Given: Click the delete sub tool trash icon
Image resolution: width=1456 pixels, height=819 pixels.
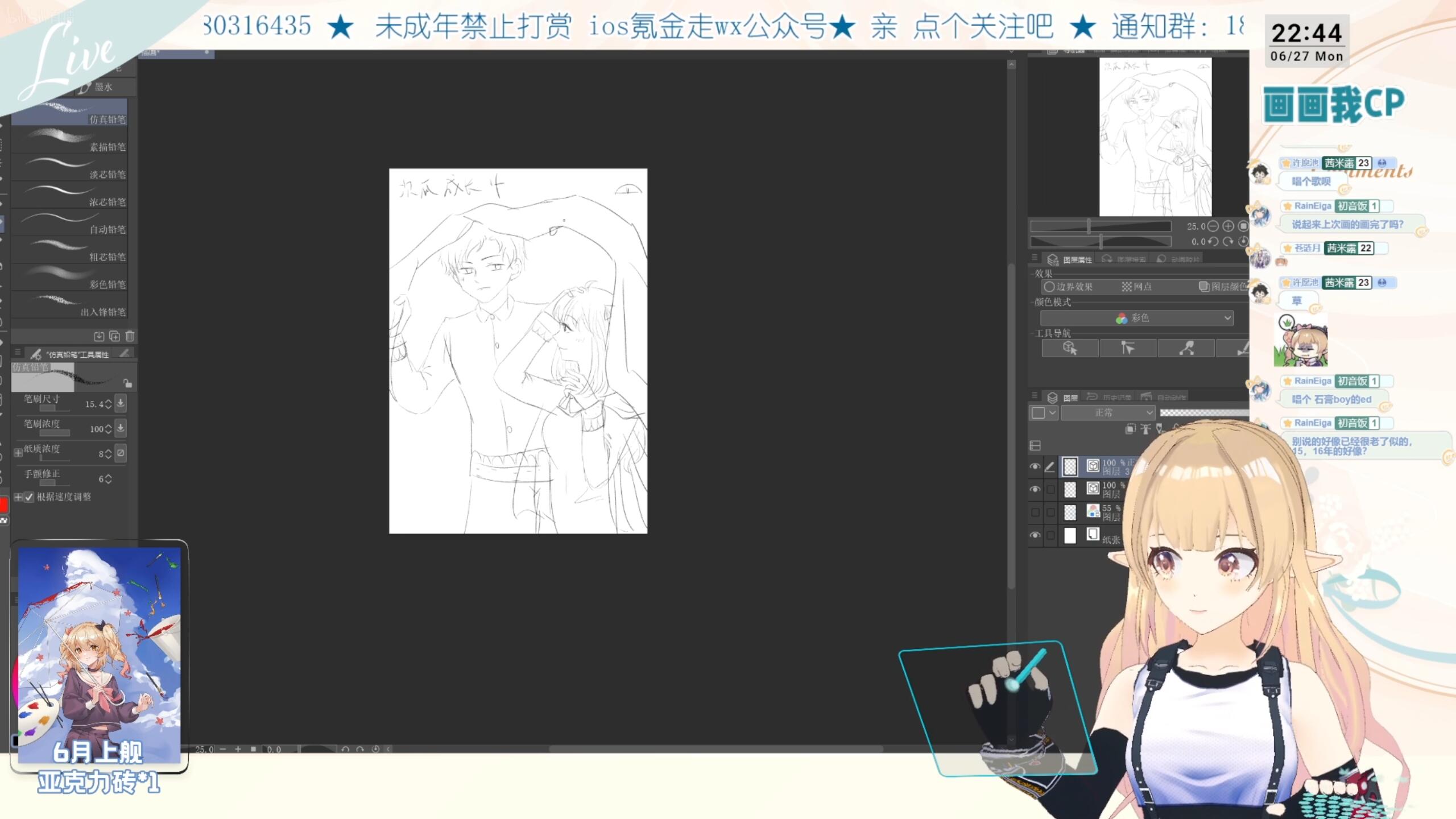Looking at the screenshot, I should click(x=130, y=336).
